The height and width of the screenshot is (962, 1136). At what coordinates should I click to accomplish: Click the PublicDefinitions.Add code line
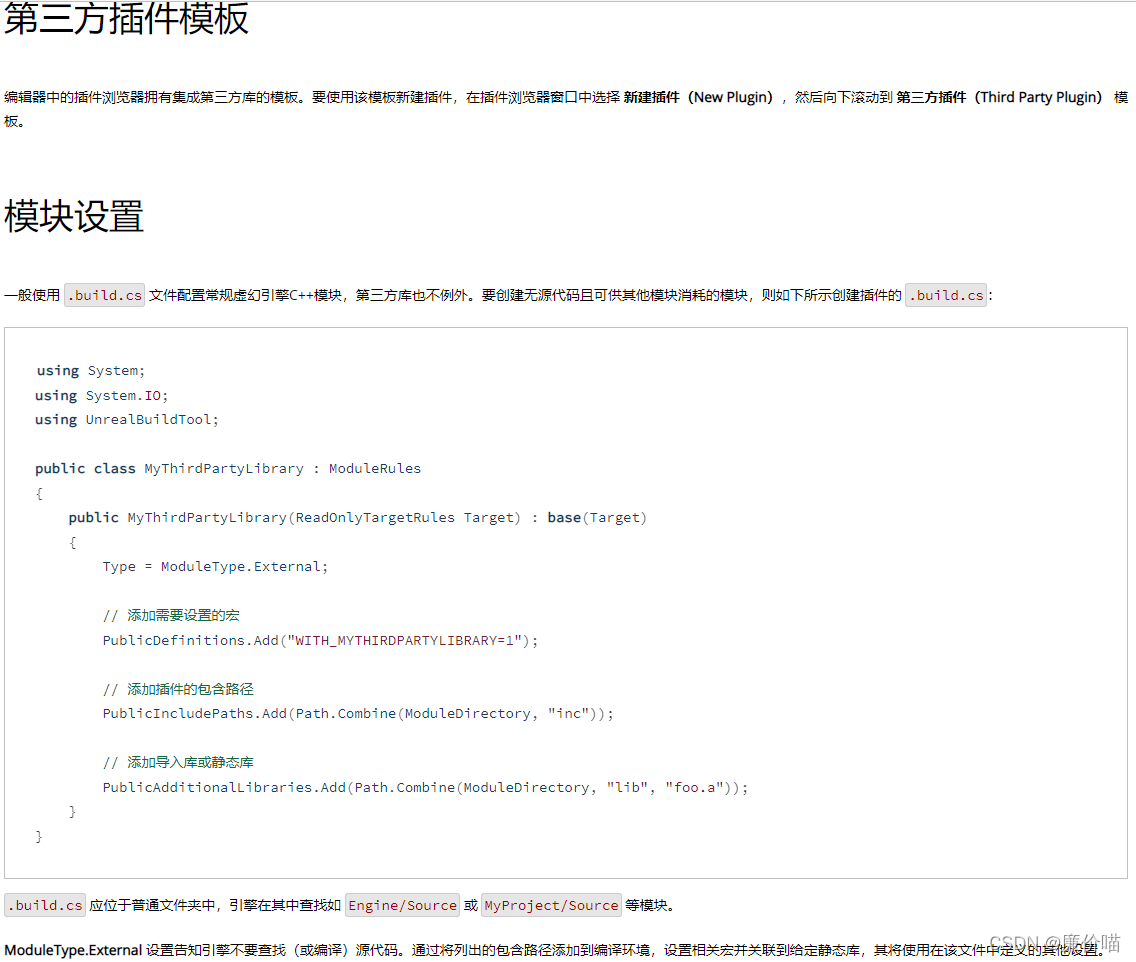(x=320, y=640)
